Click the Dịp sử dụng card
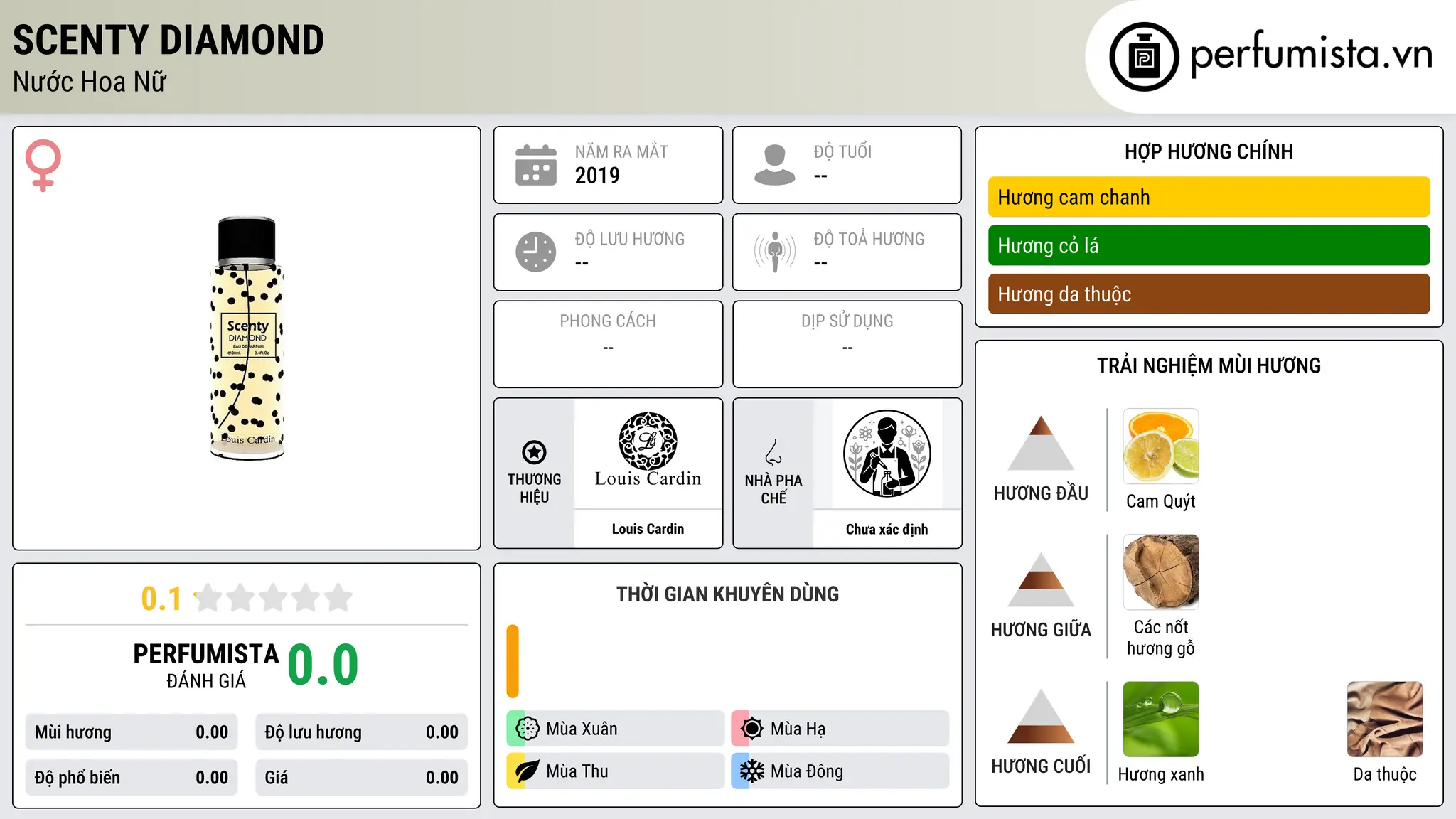Screen dimensions: 1456x819 [x=847, y=344]
